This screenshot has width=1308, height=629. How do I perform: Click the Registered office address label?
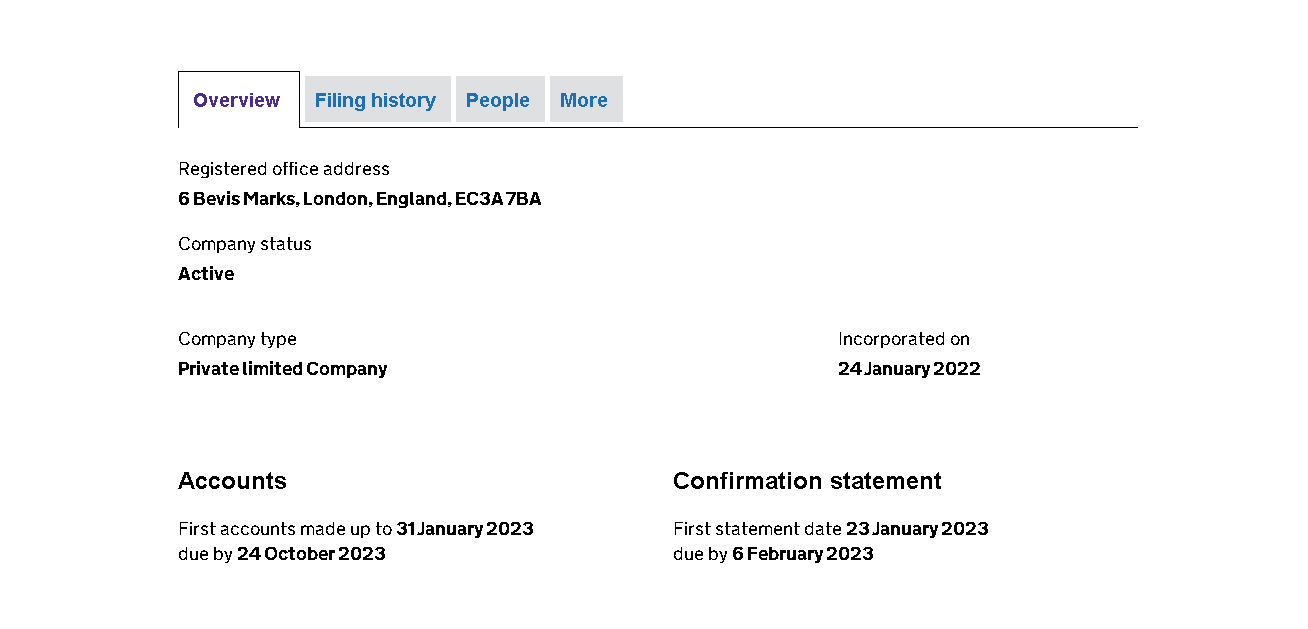pos(284,169)
